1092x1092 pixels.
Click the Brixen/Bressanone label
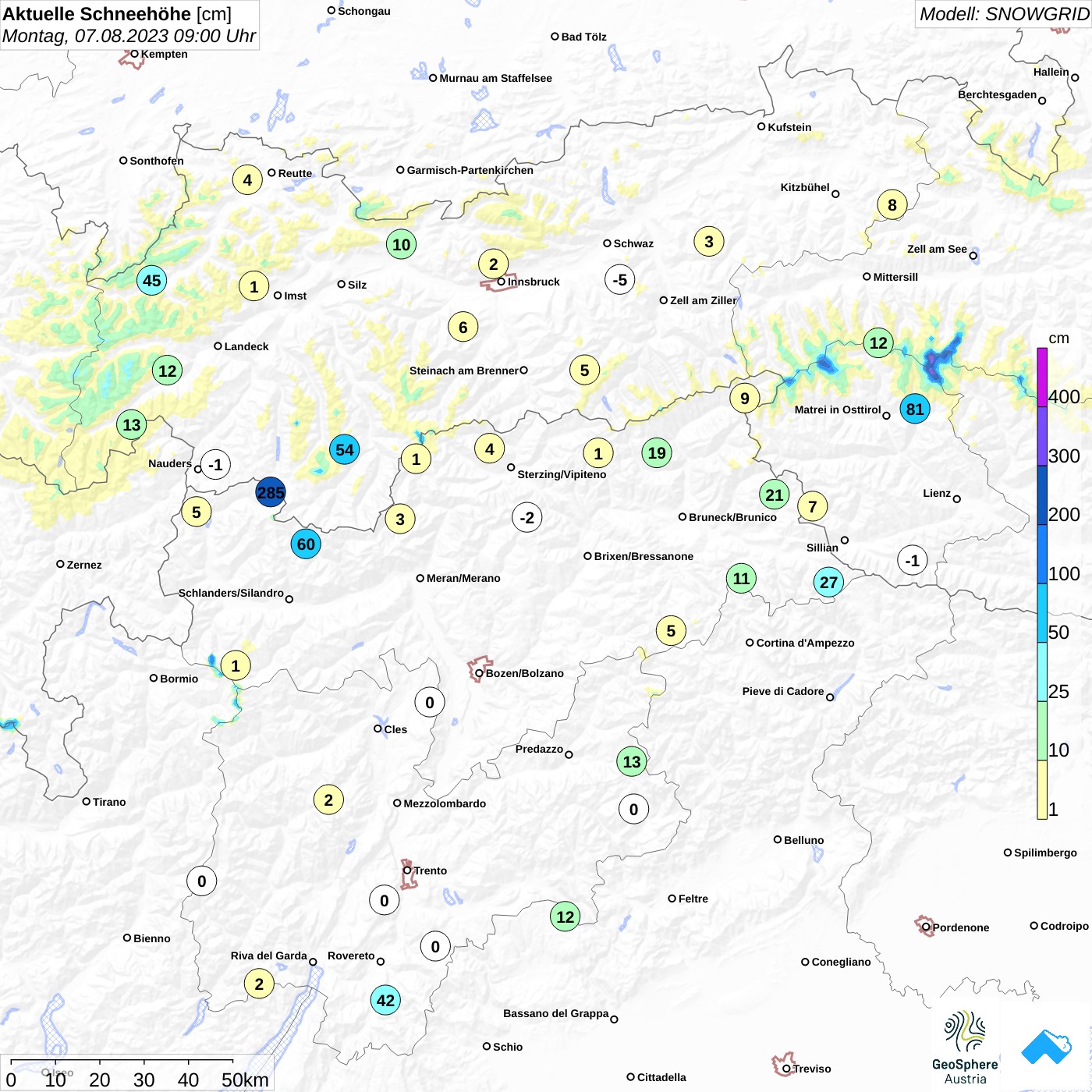(643, 556)
